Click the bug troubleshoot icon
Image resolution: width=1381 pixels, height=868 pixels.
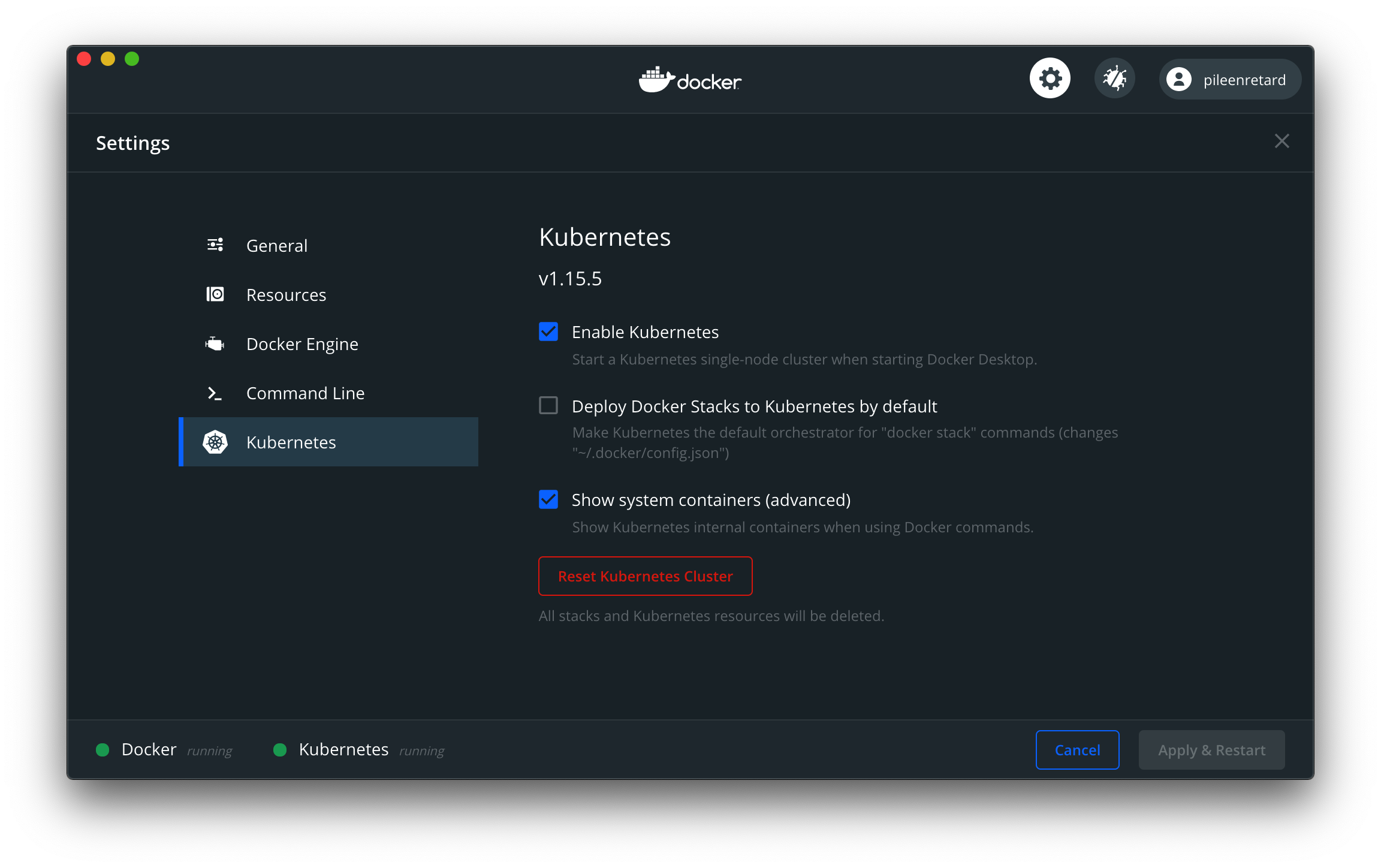[1114, 79]
